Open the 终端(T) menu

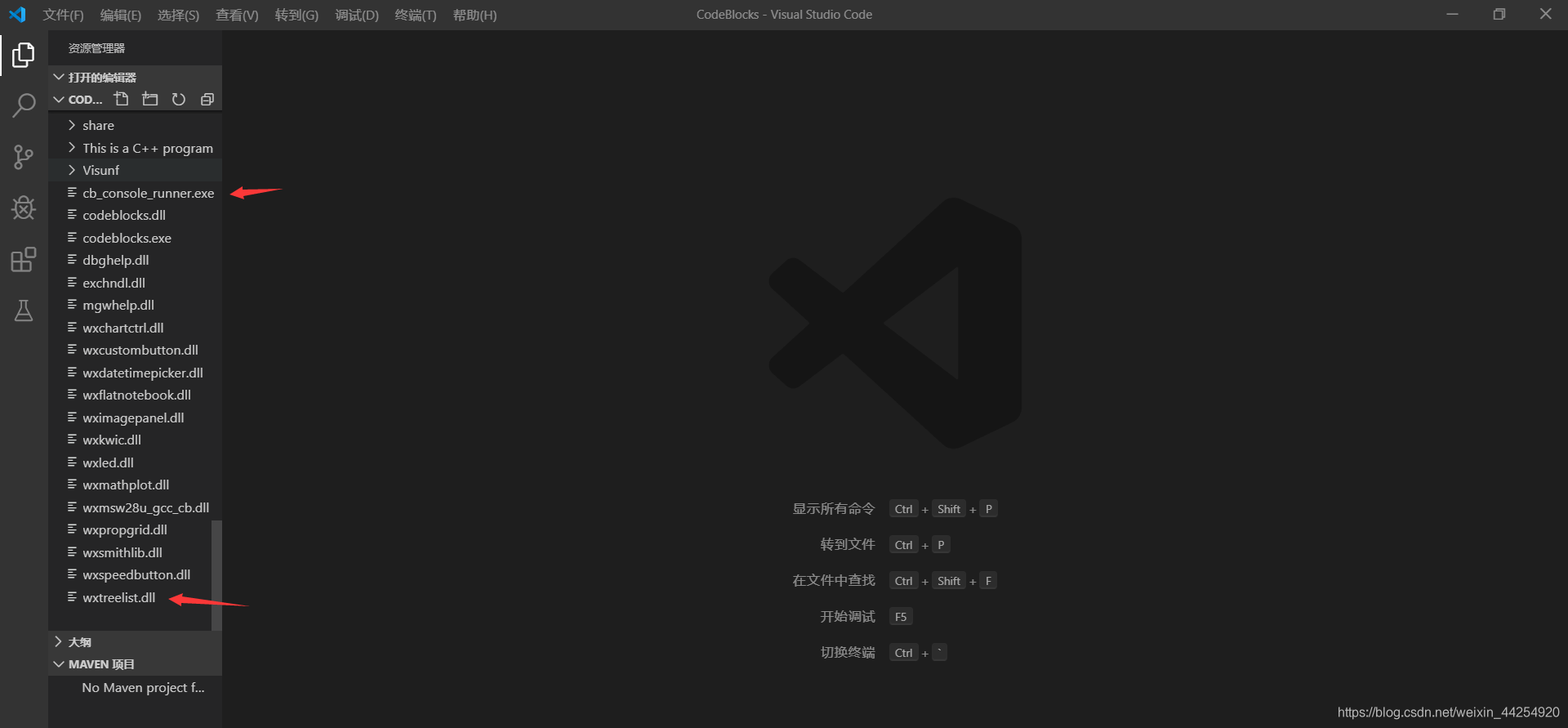(416, 15)
